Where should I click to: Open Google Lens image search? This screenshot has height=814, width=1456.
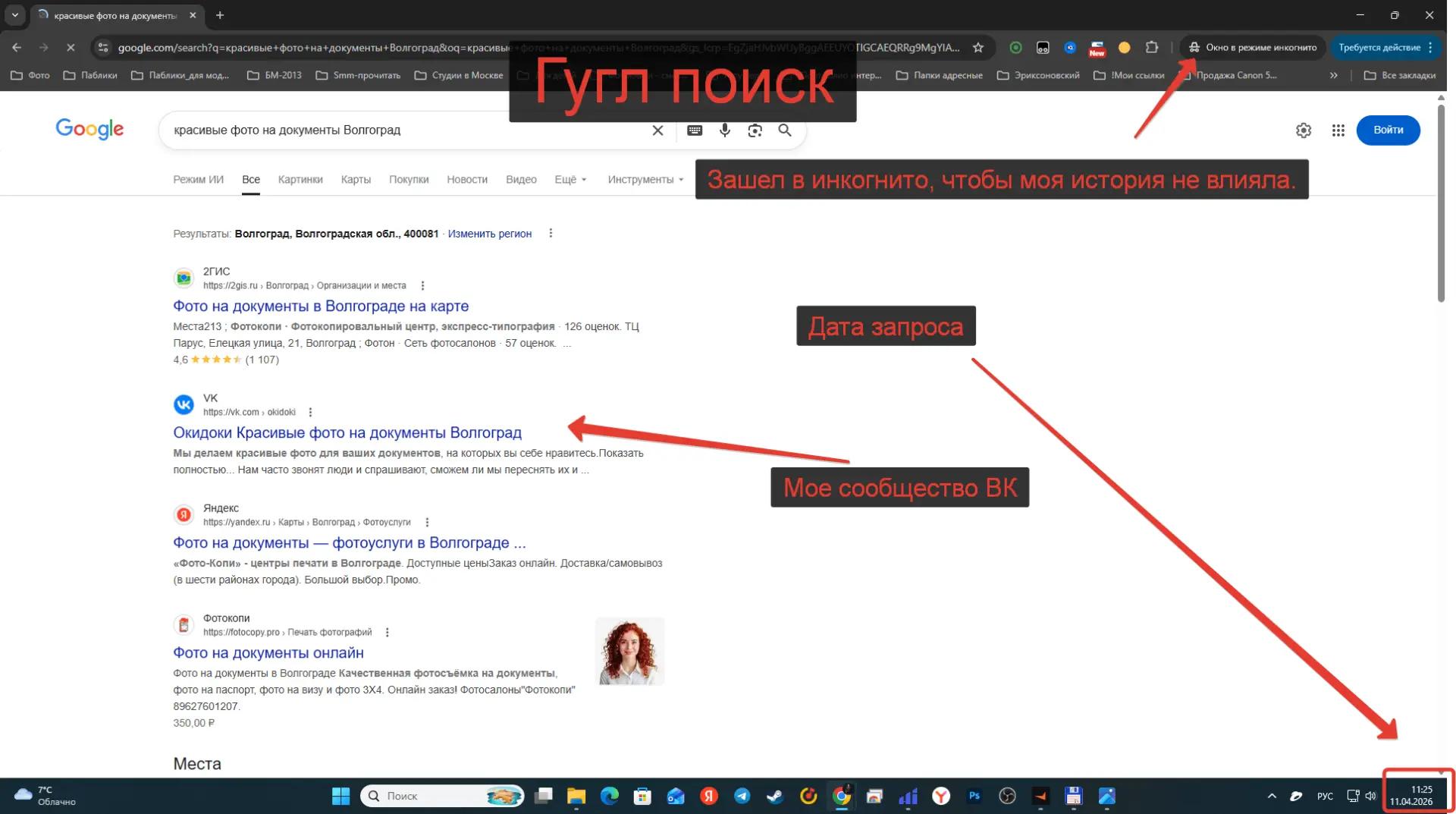point(755,130)
